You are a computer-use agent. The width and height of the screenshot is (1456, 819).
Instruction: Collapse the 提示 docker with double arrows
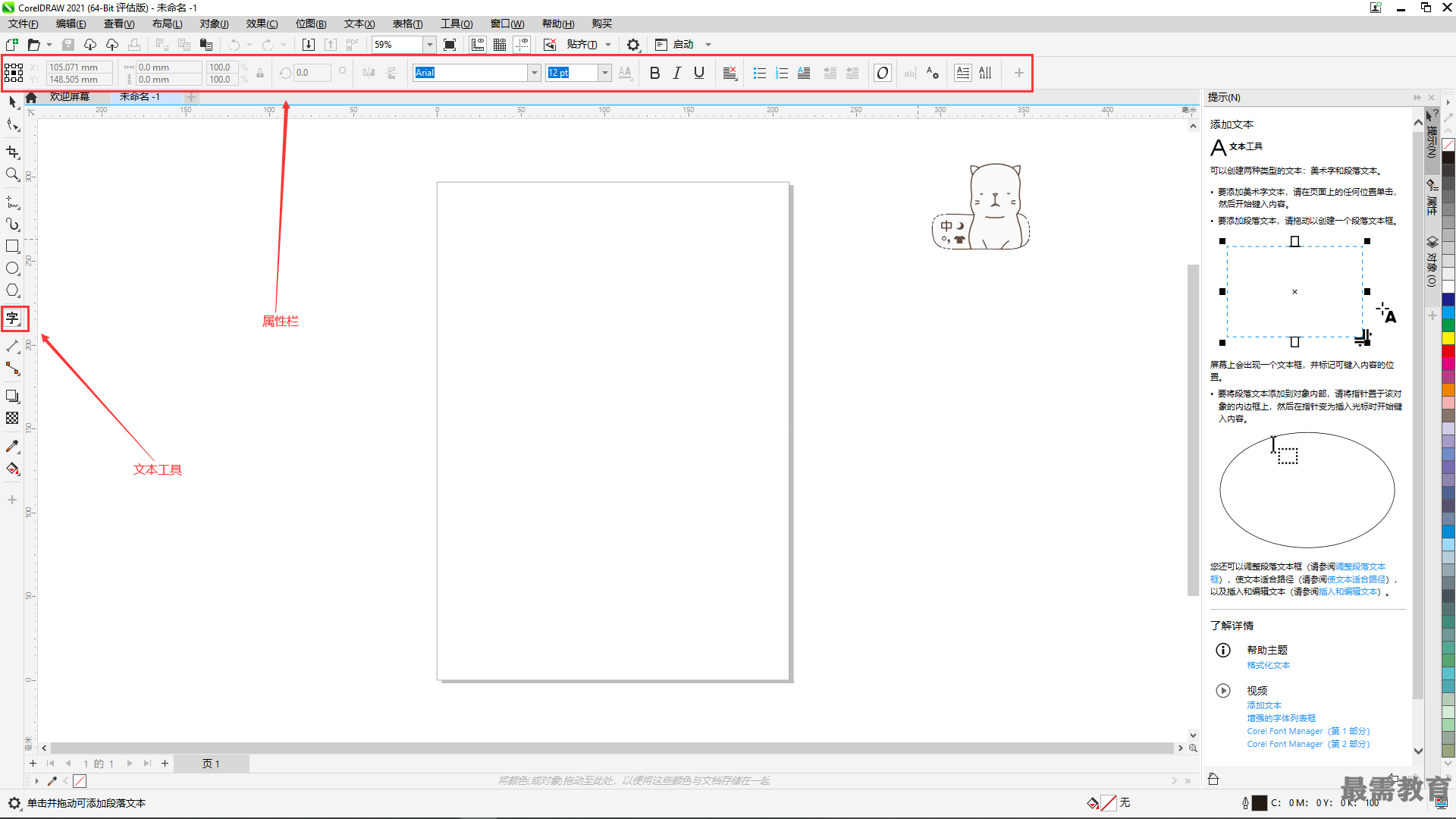pos(1417,97)
